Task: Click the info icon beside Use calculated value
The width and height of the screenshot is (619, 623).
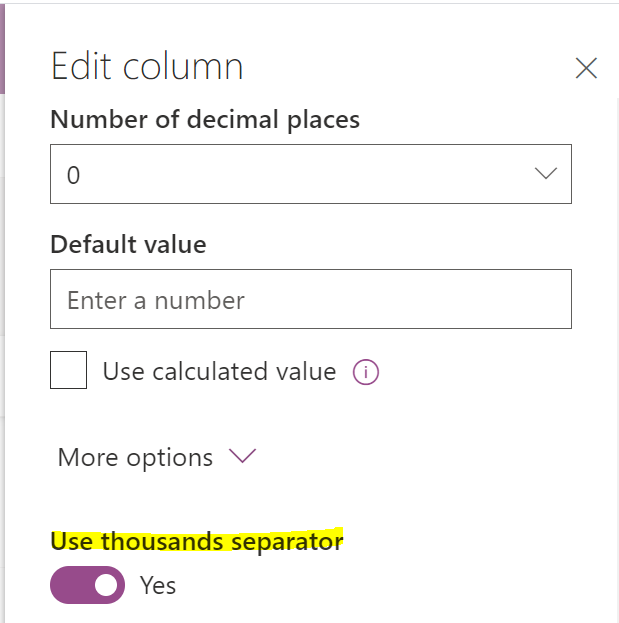Action: (x=366, y=373)
